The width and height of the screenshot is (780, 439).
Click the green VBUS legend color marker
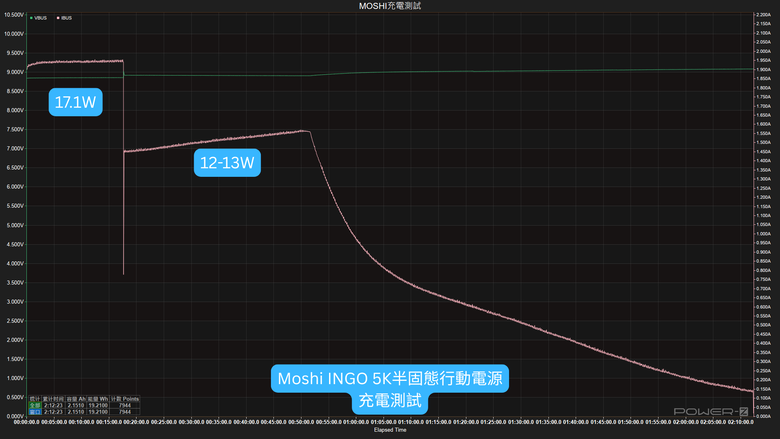tap(31, 18)
